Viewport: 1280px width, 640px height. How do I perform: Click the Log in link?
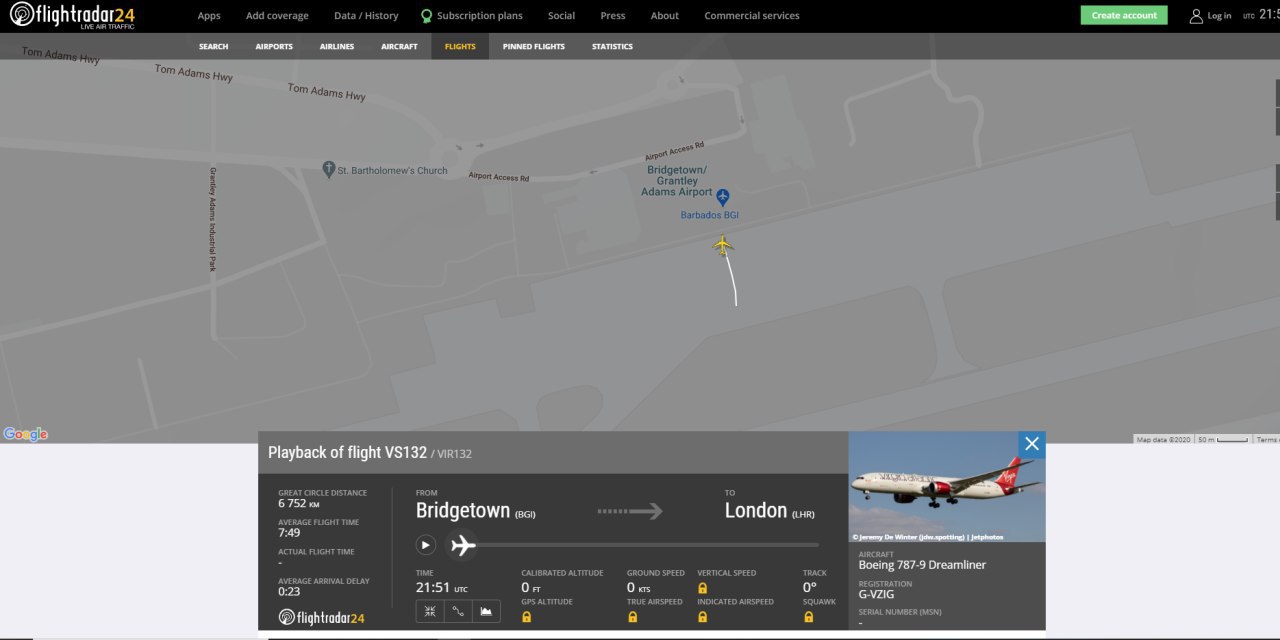(1220, 16)
